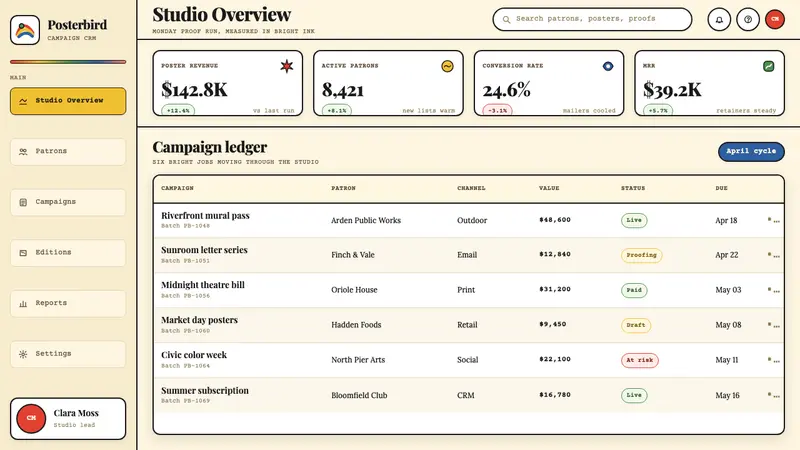The width and height of the screenshot is (800, 450).
Task: Open Clara Moss profile card
Action: 68,418
